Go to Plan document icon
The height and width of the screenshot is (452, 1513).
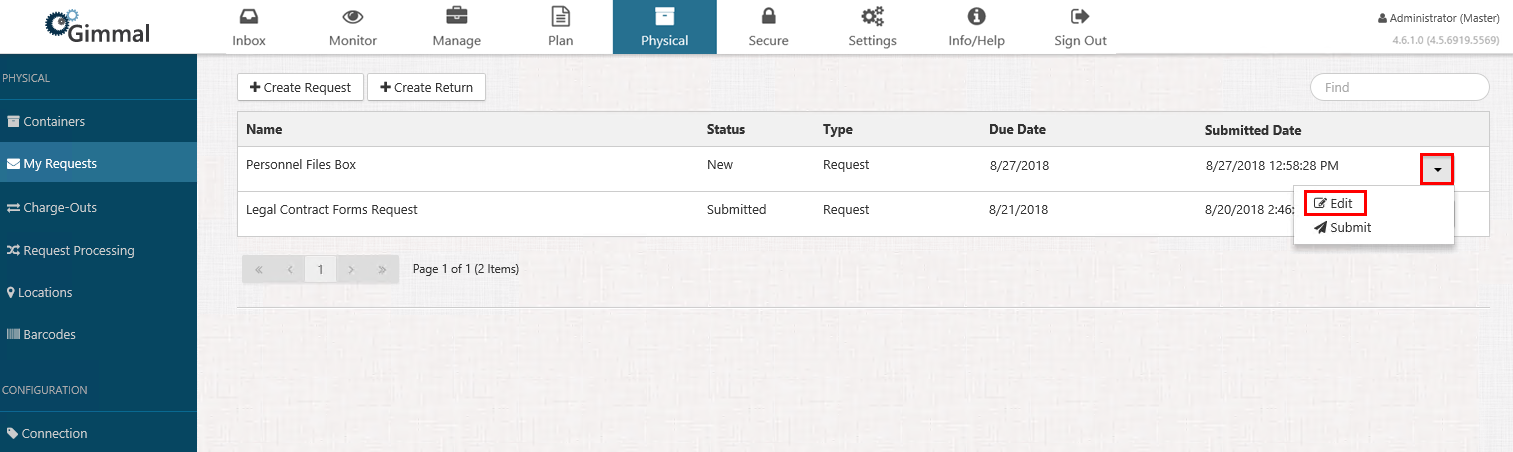tap(561, 17)
